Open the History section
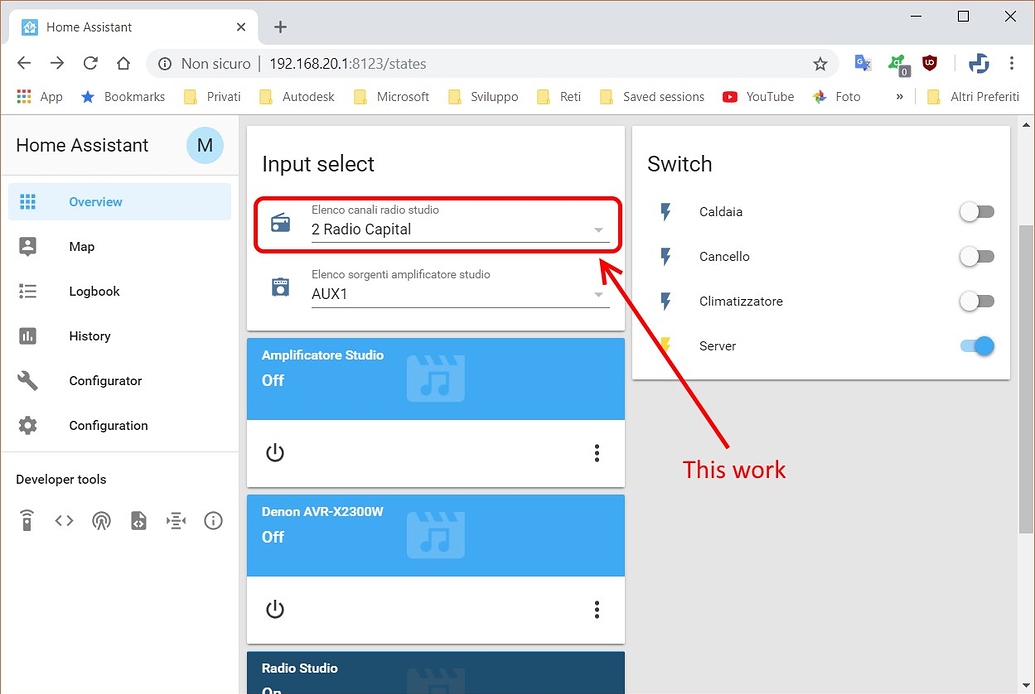1035x694 pixels. click(x=89, y=336)
